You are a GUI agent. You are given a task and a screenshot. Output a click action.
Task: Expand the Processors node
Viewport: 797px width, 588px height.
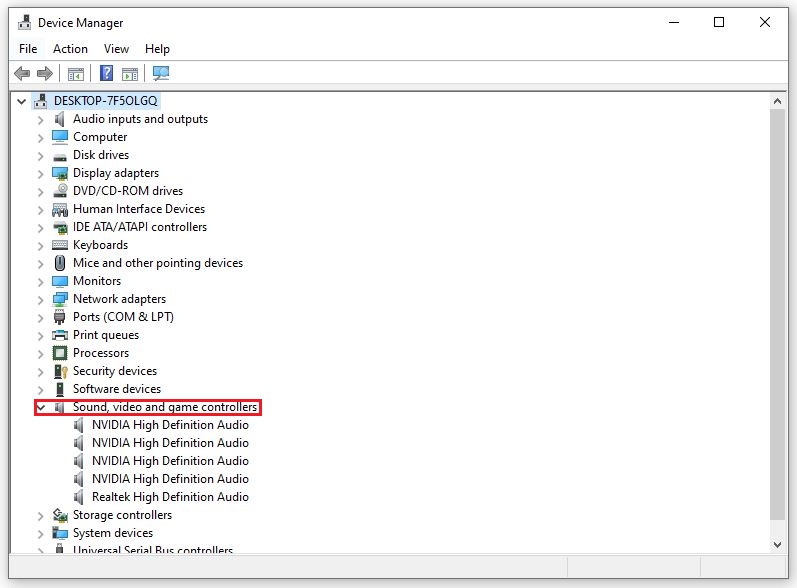click(41, 354)
